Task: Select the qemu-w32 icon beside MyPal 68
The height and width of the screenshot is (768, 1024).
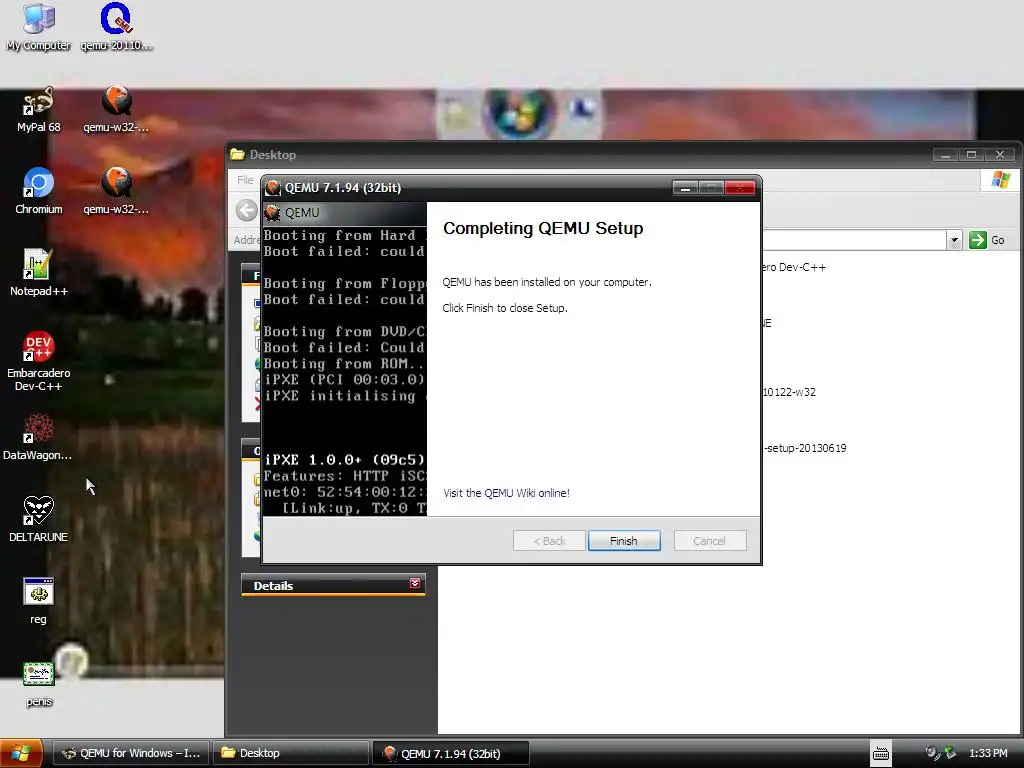Action: [116, 110]
